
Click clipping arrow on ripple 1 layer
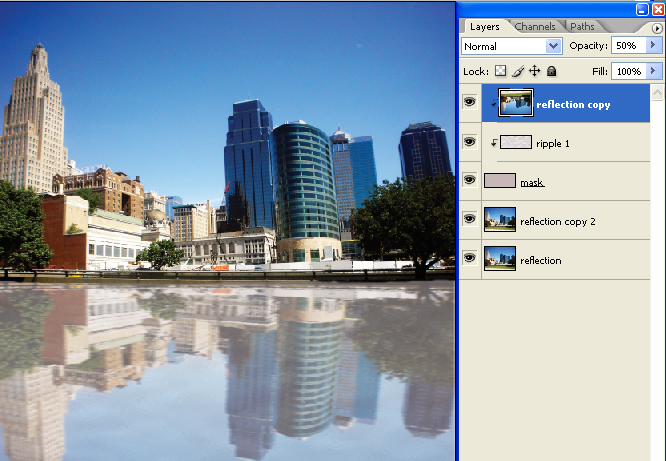coord(494,143)
